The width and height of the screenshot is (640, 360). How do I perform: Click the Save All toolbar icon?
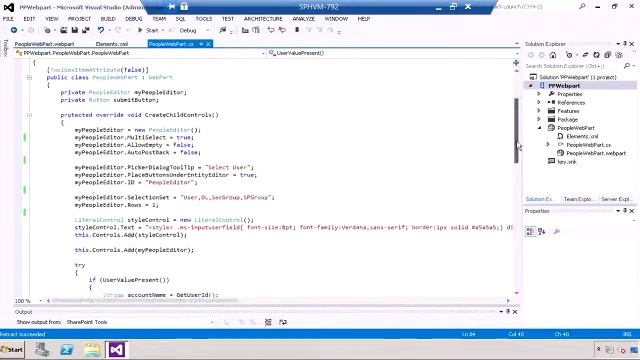pos(86,30)
